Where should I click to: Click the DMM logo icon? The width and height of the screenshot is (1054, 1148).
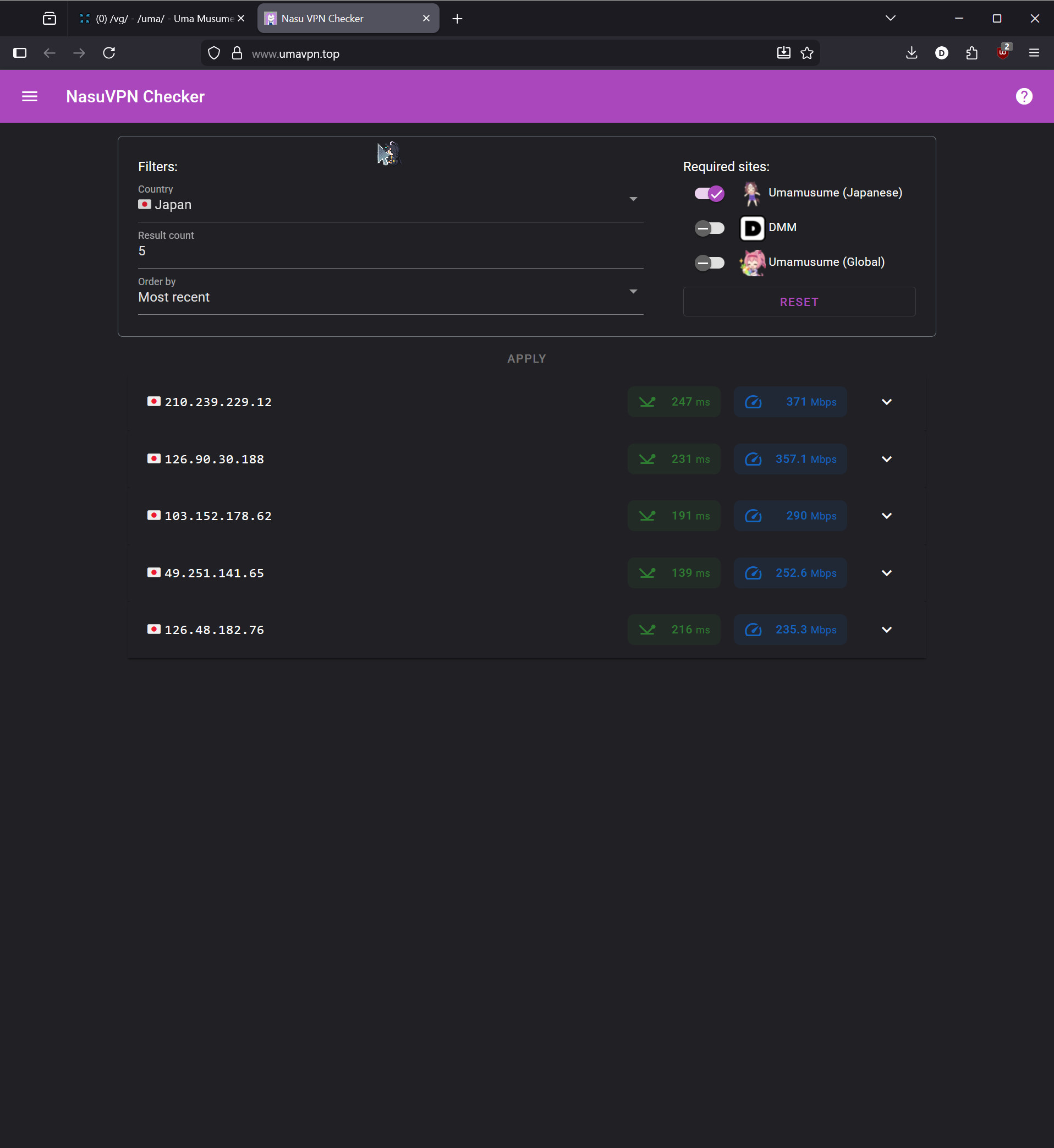[751, 228]
